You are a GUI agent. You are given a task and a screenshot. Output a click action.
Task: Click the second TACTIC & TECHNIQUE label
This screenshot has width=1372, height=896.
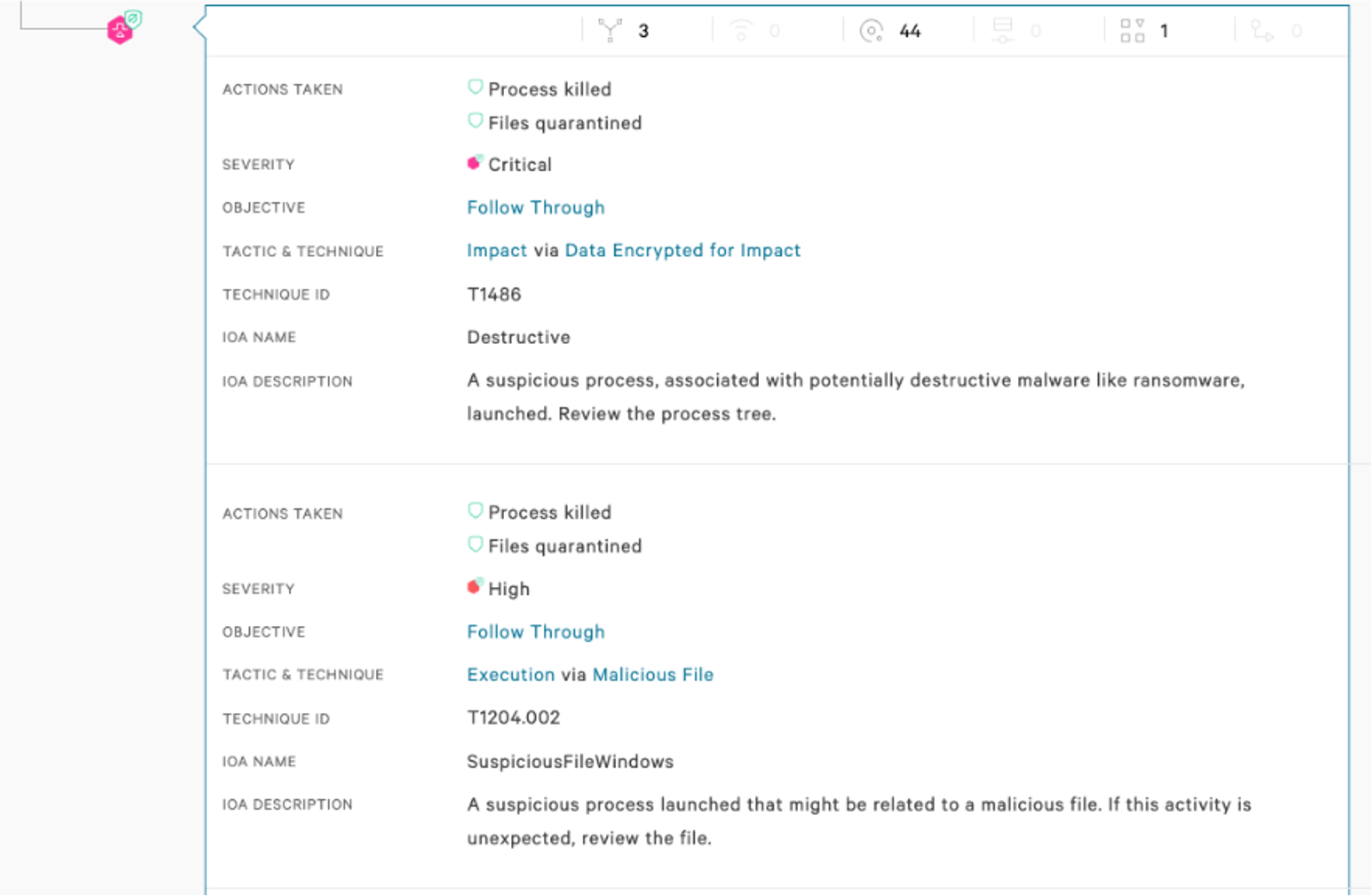(x=302, y=675)
